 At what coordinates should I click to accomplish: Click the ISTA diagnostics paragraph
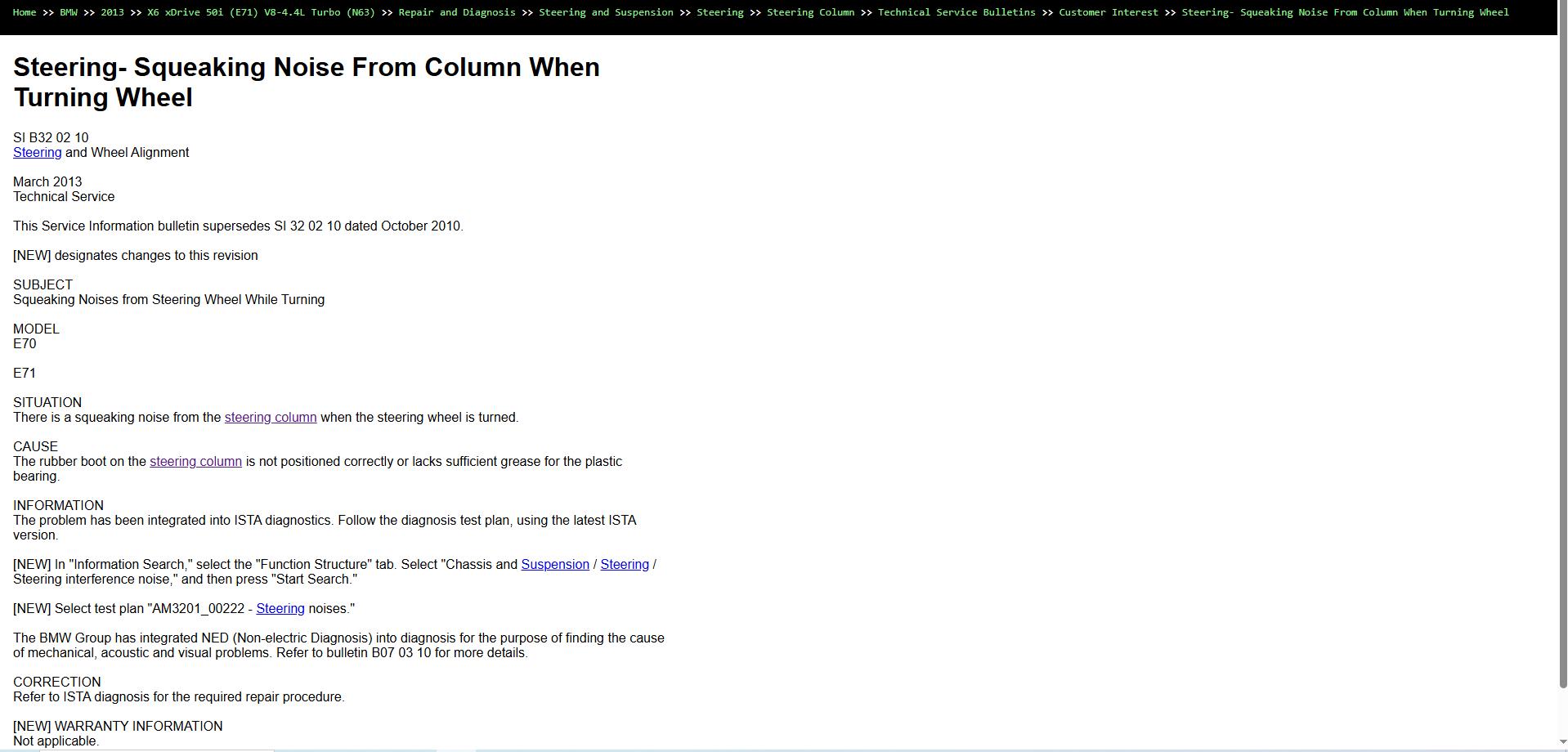pyautogui.click(x=325, y=528)
